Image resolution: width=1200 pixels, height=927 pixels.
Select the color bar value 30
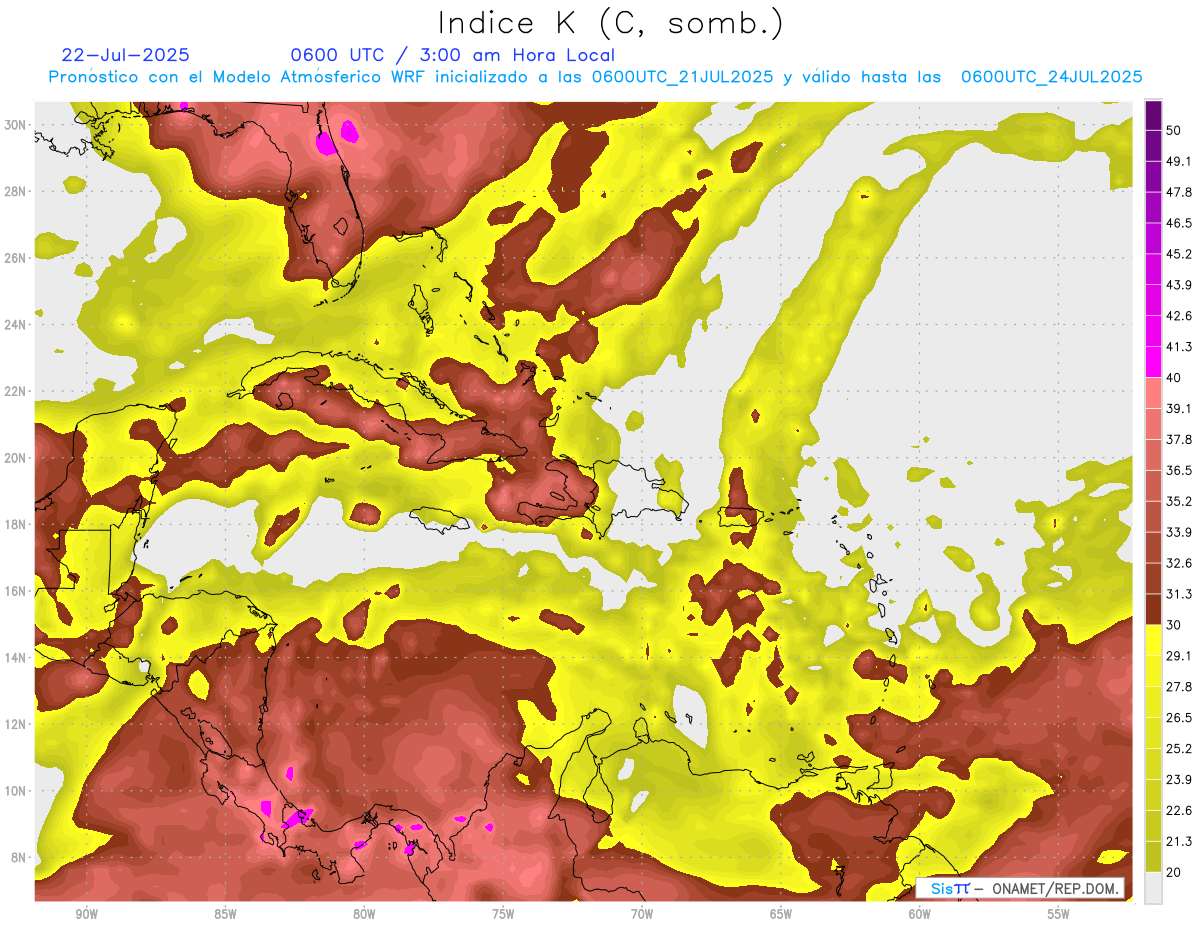point(1174,625)
